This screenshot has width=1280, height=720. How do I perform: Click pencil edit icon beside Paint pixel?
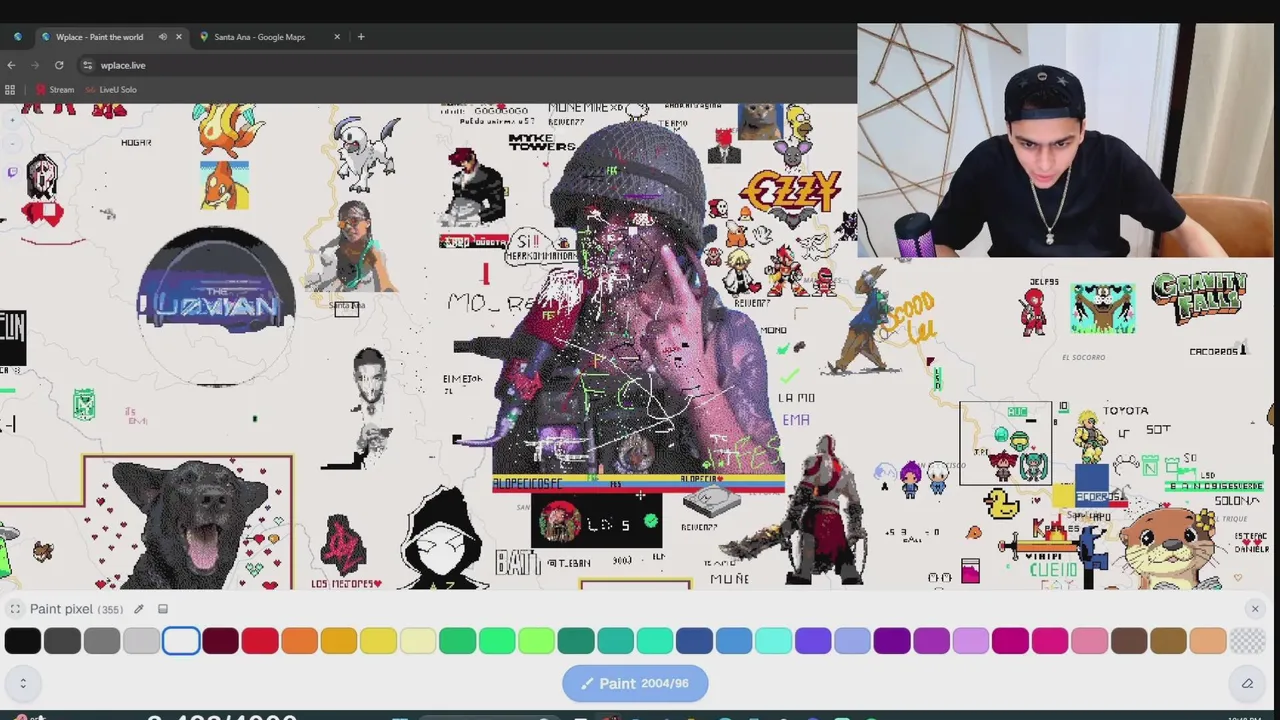(x=139, y=609)
